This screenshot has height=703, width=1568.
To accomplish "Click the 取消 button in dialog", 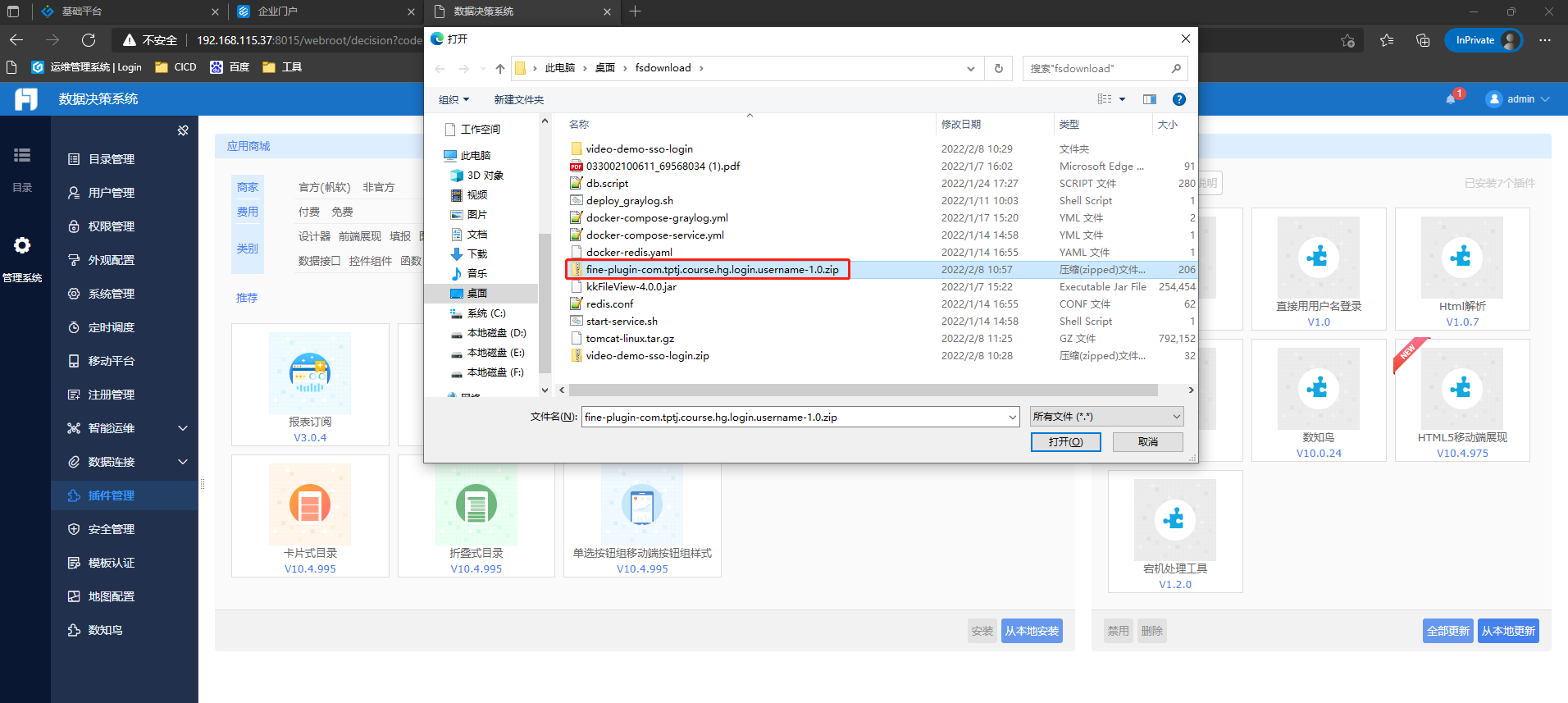I will tap(1147, 442).
